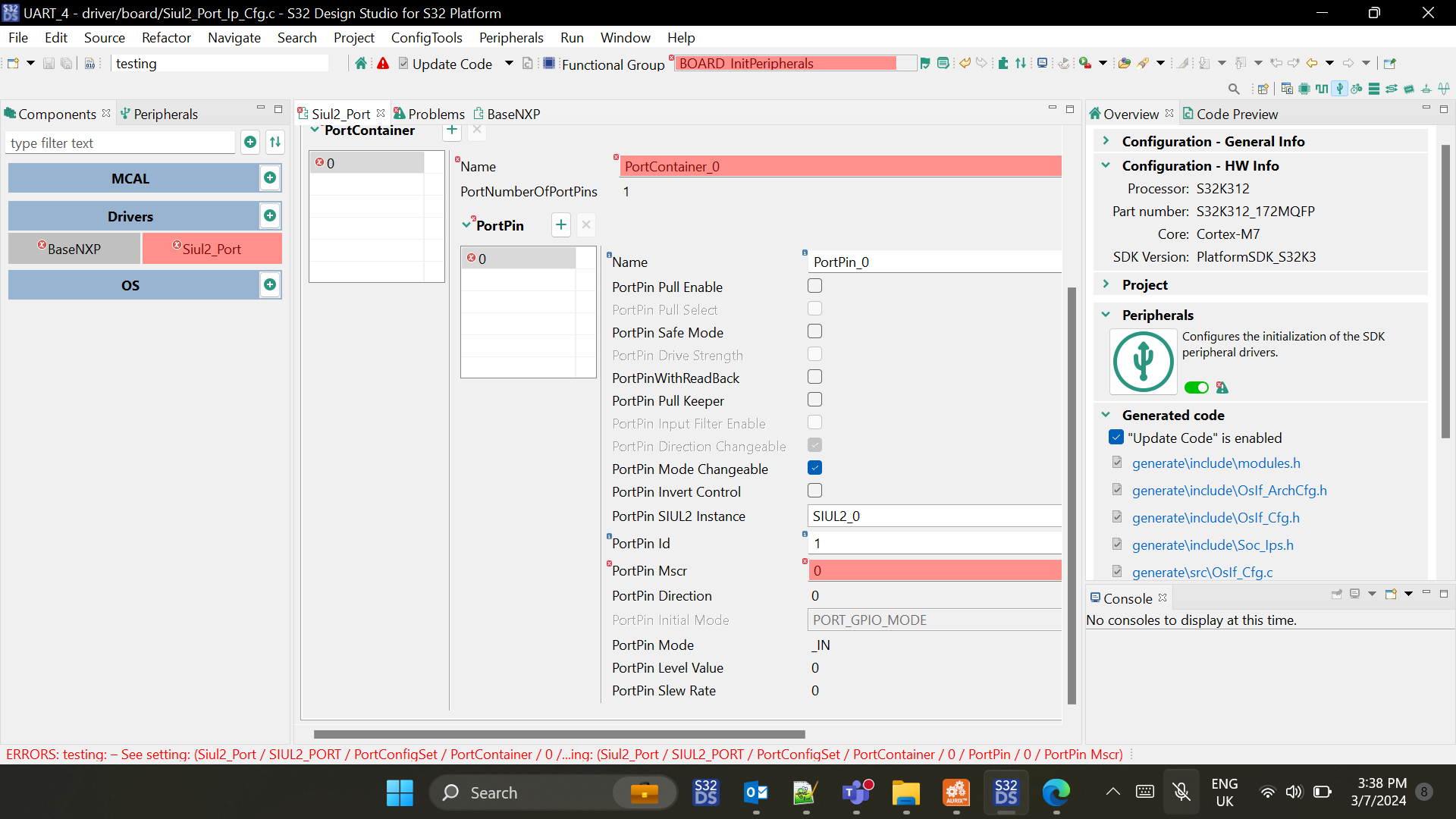Open generate\include\modules.h link
Screen dimensions: 1456x819
[1216, 463]
